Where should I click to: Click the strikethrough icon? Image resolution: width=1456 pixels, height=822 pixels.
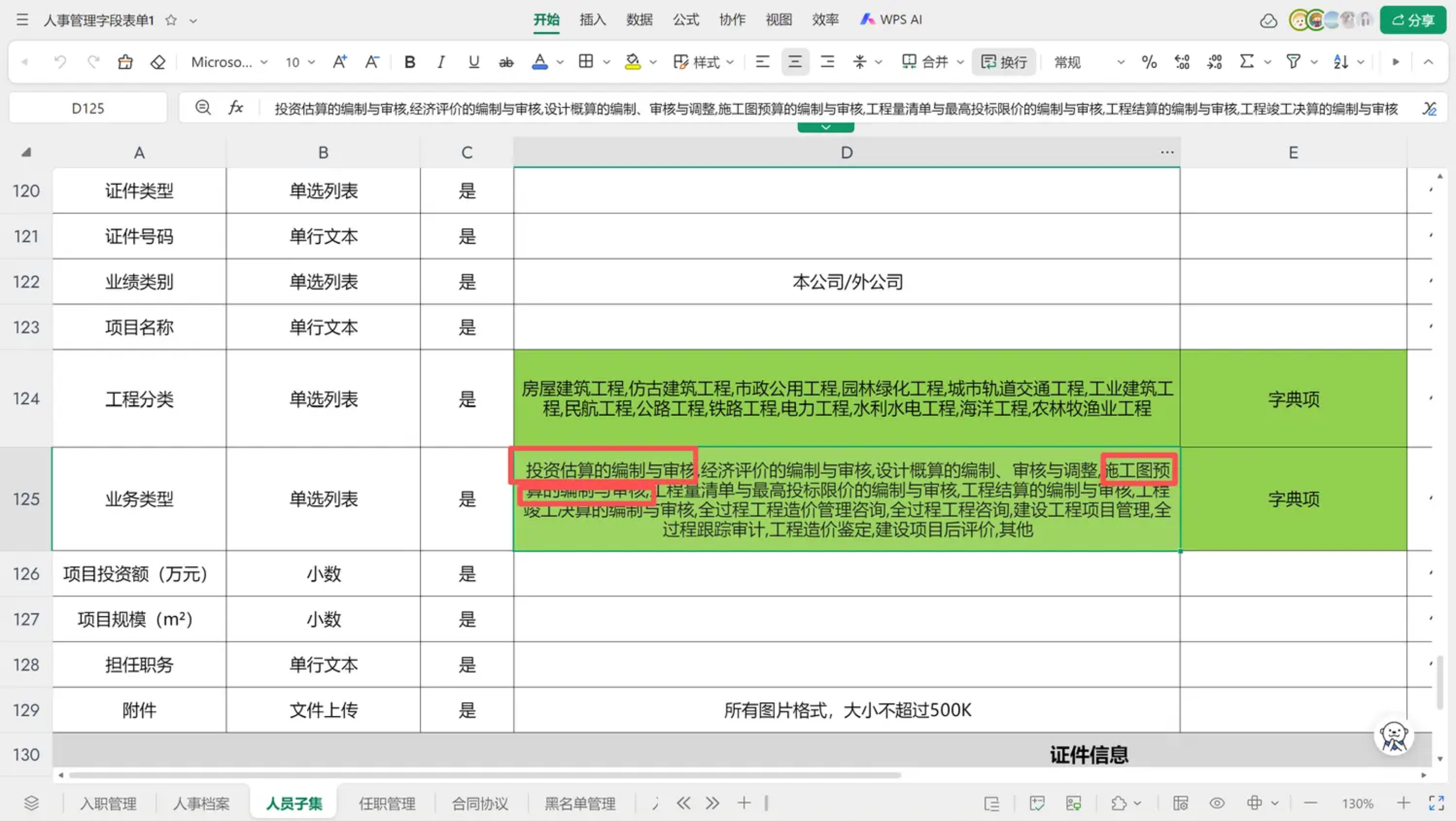click(506, 62)
